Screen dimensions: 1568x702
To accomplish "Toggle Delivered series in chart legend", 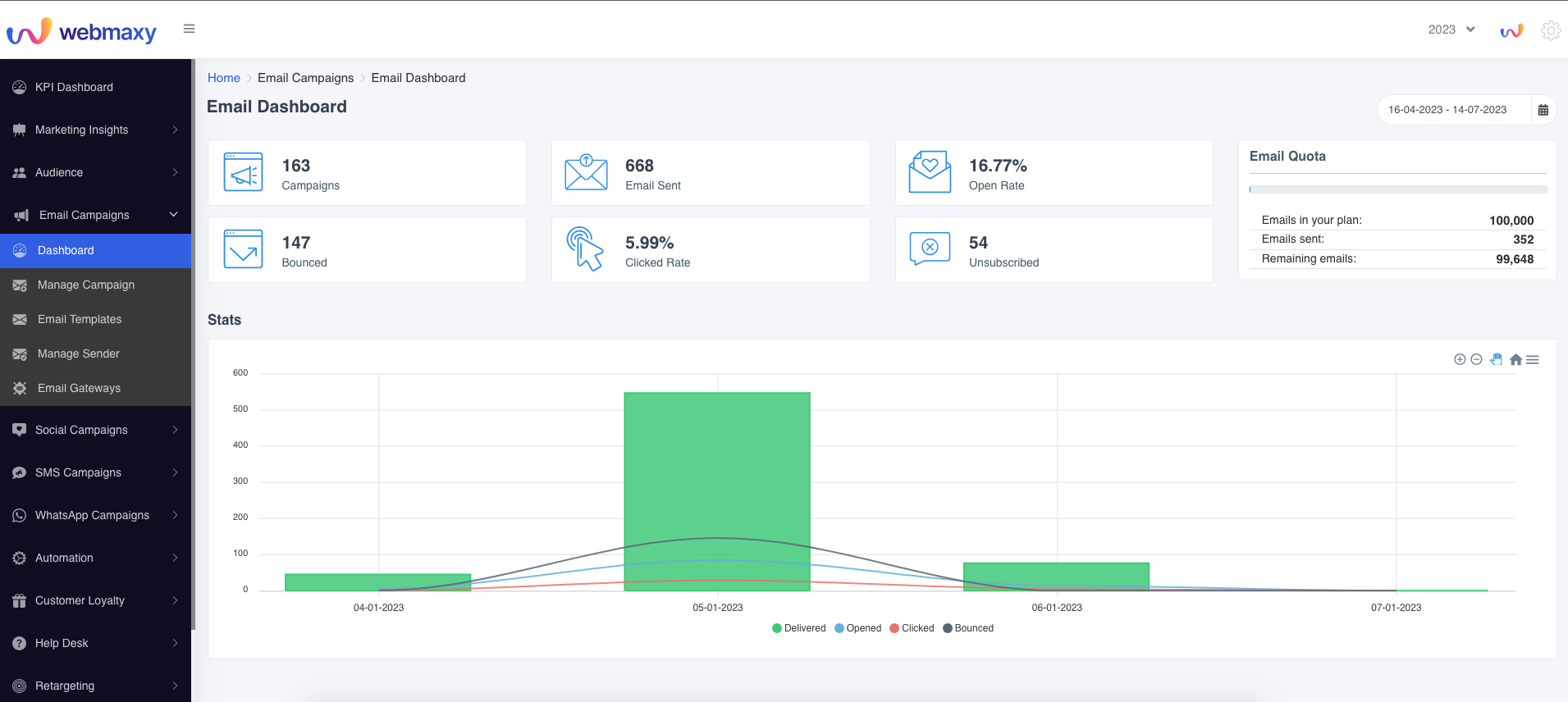I will click(x=799, y=628).
